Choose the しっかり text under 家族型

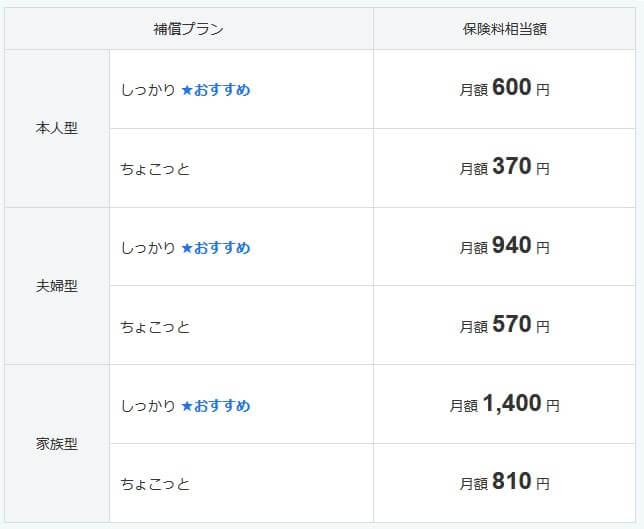[148, 406]
